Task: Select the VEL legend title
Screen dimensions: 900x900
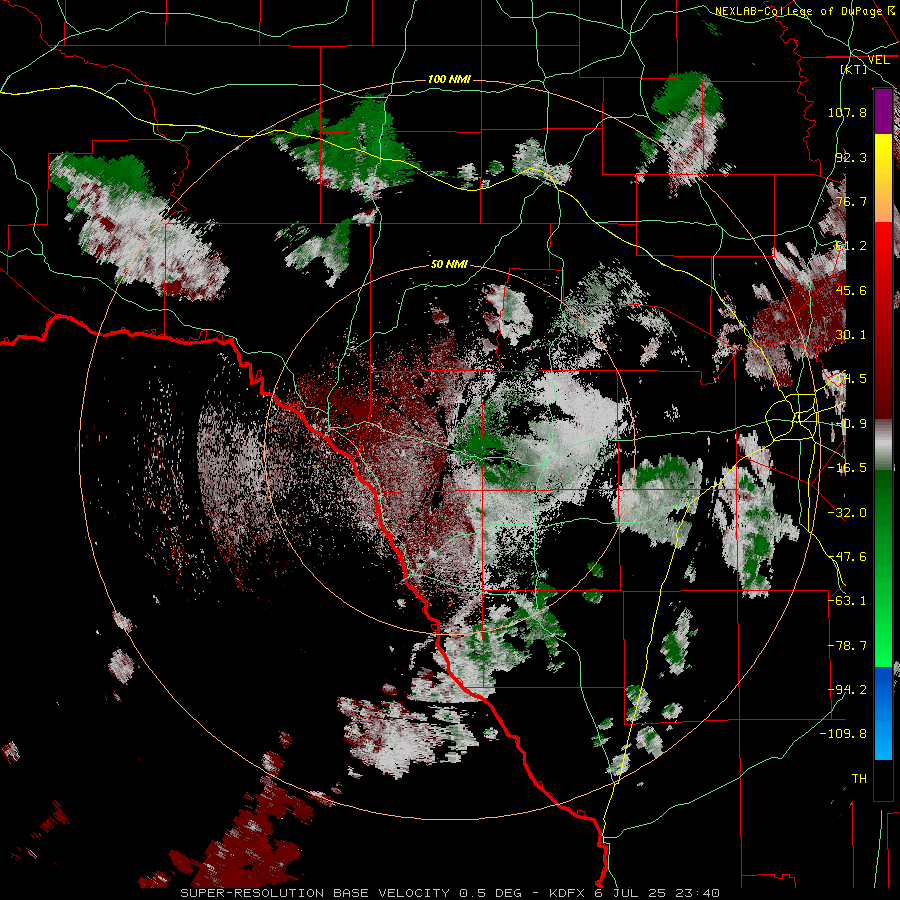Action: point(878,60)
